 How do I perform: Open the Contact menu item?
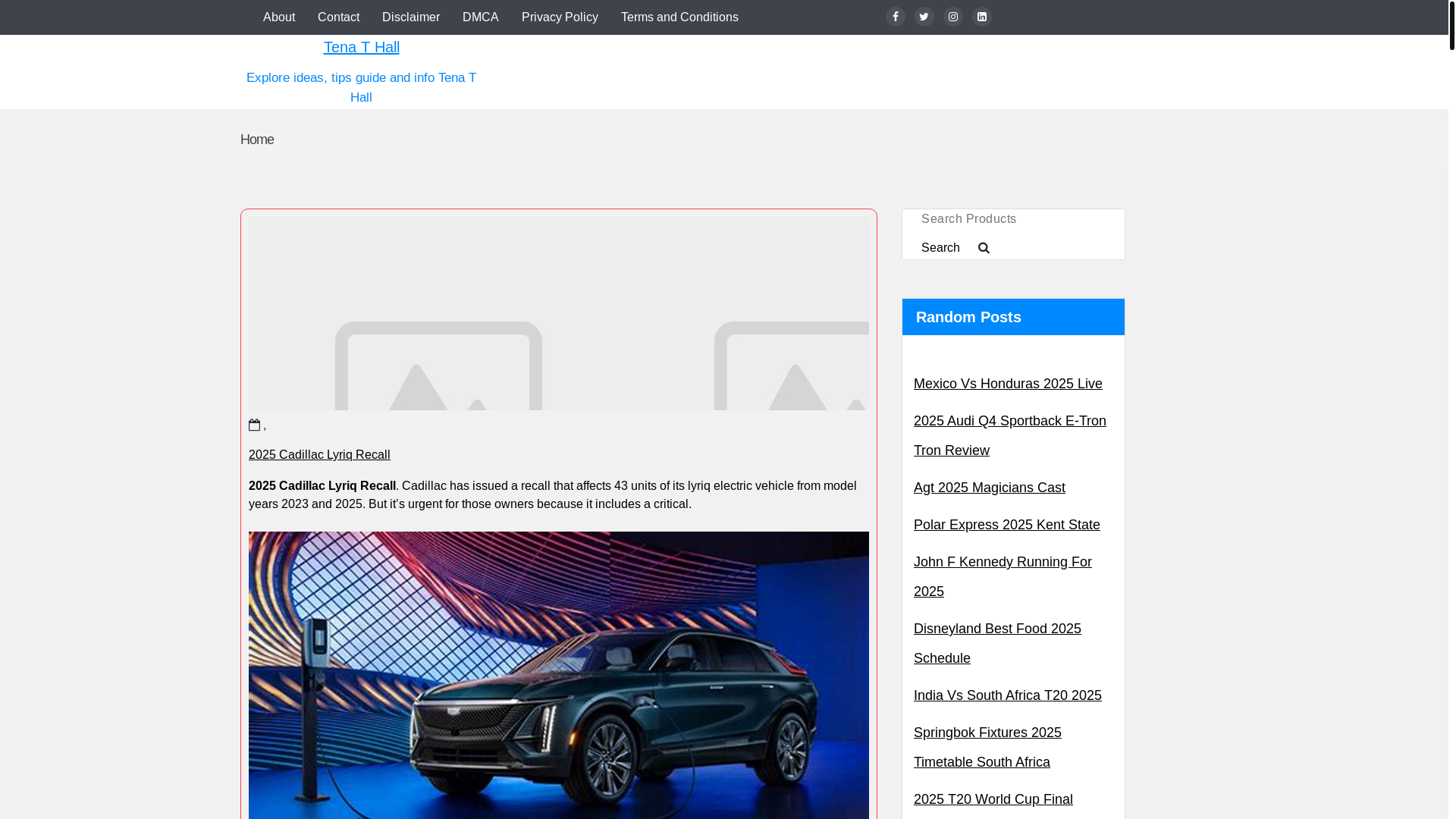tap(338, 17)
